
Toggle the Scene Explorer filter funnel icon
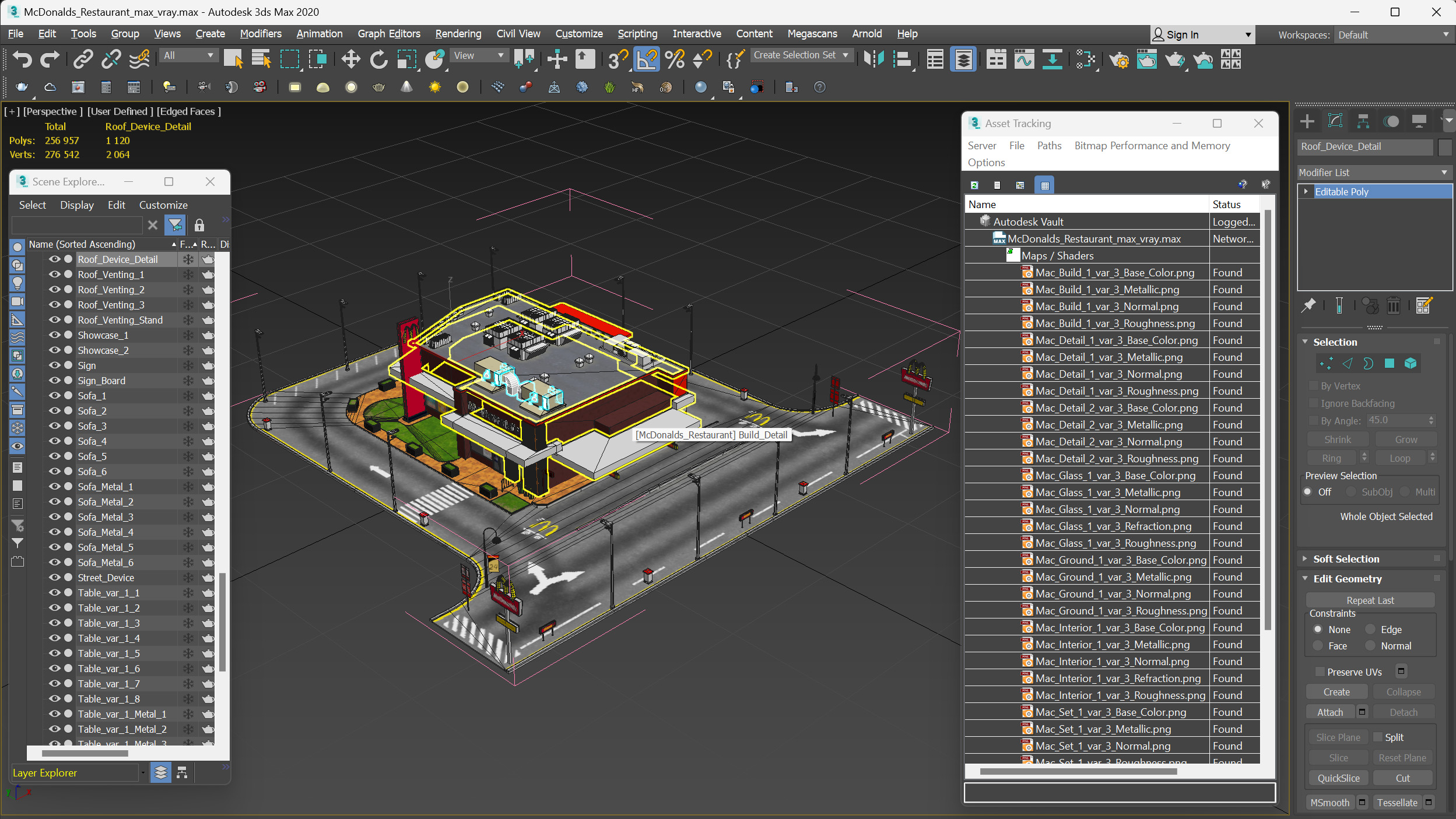coord(175,225)
